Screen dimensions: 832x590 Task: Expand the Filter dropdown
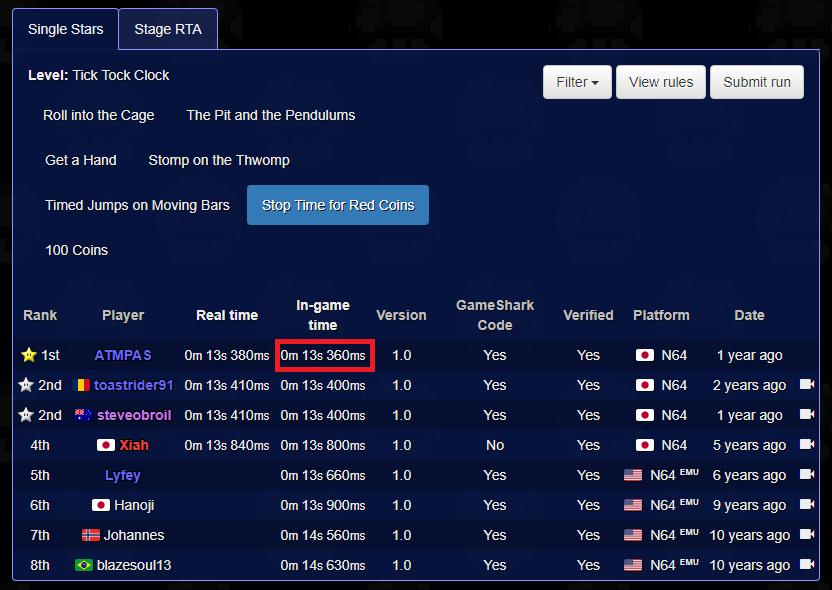pos(576,82)
